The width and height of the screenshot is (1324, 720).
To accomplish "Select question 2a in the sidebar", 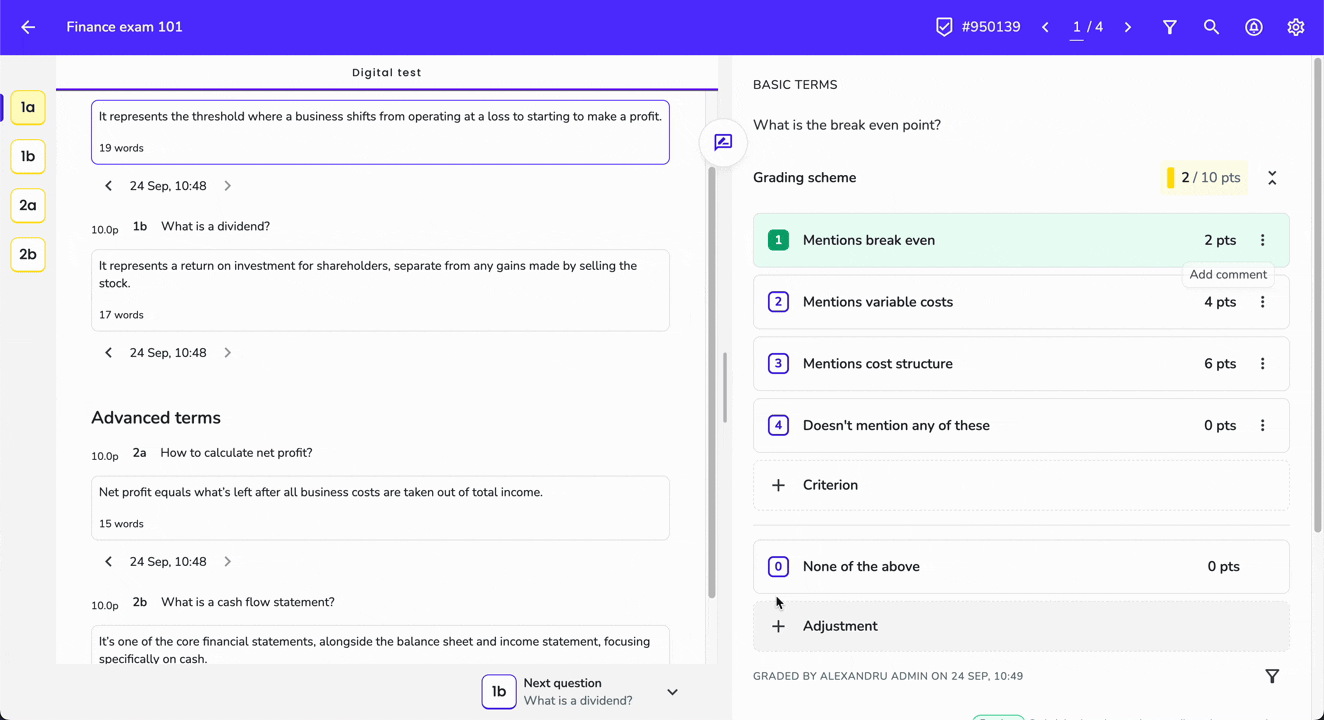I will 28,205.
